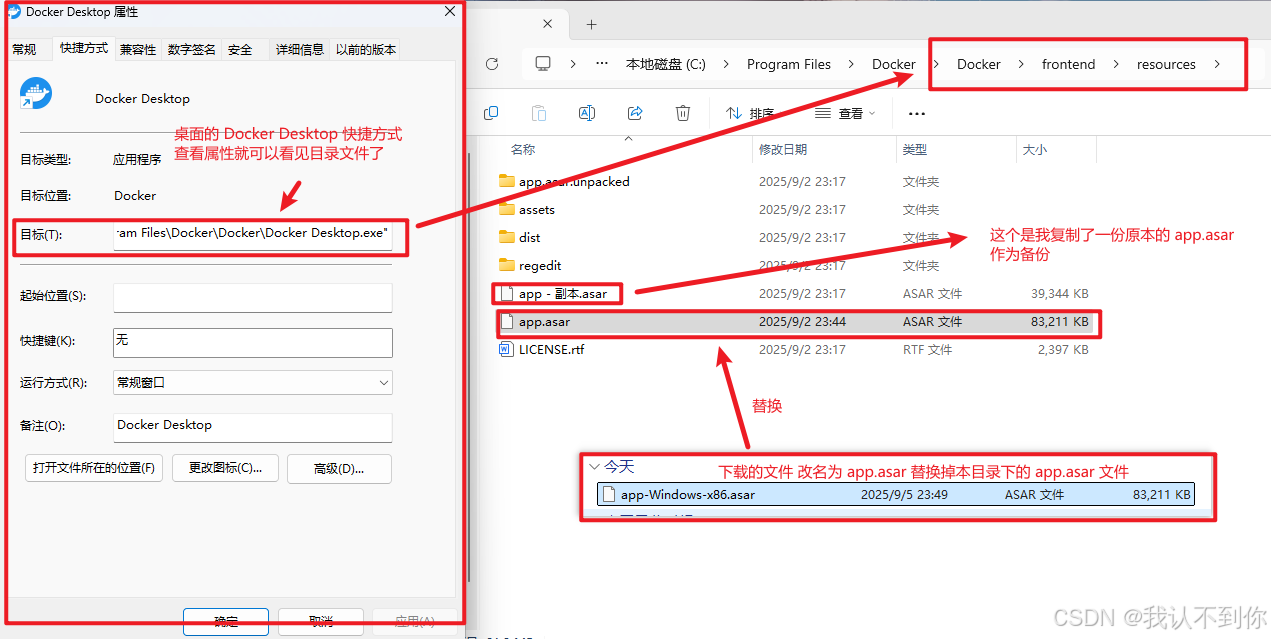Click the 目标(T) path input field
Viewport: 1271px width, 639px height.
tap(252, 233)
